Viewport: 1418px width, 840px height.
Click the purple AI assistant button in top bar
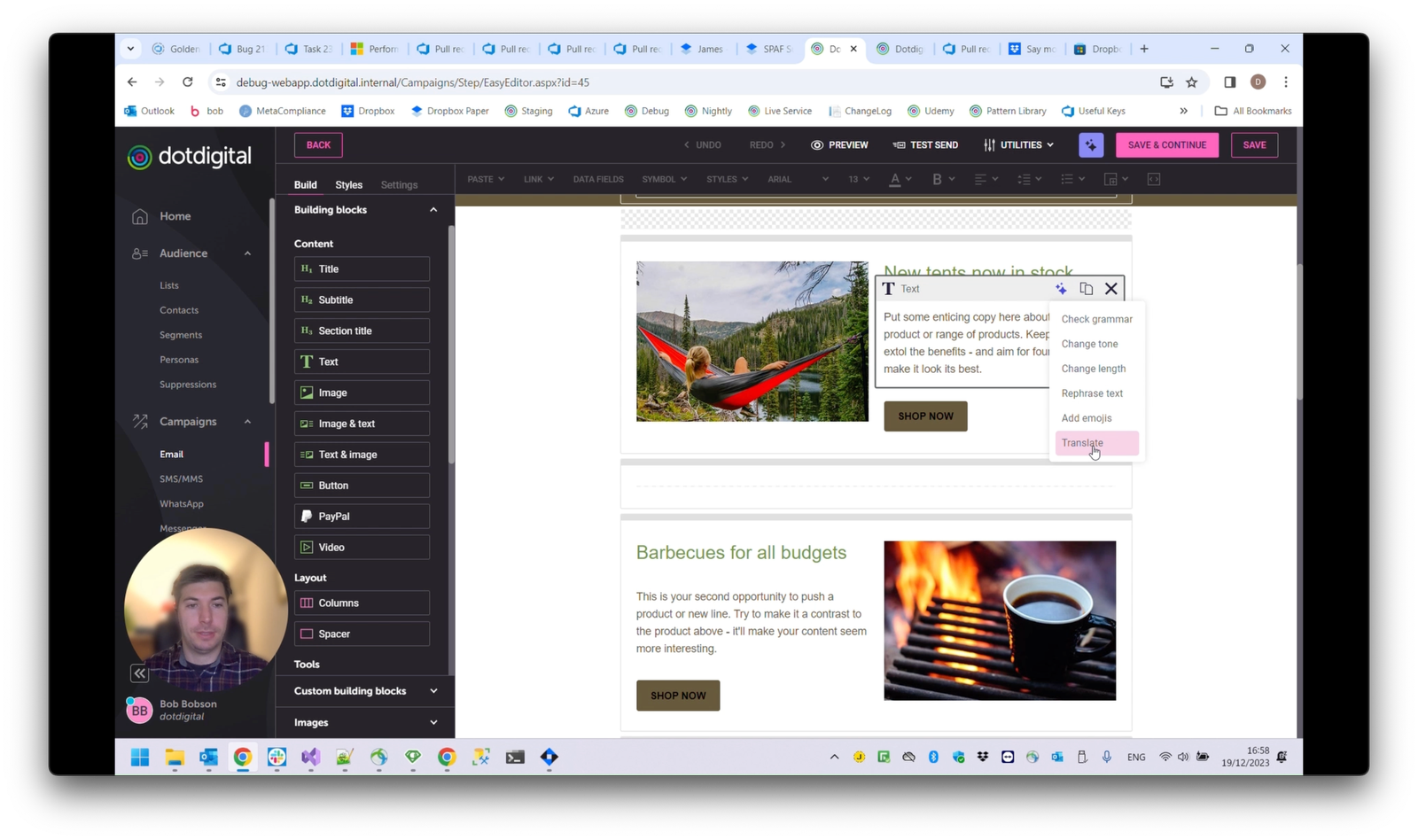pyautogui.click(x=1091, y=145)
